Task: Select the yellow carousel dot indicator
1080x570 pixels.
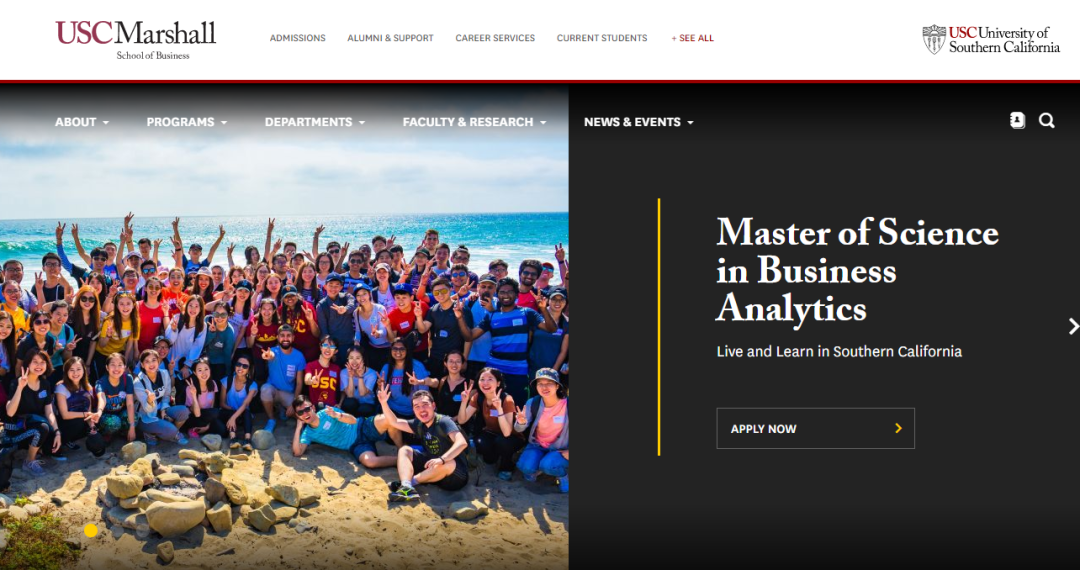Action: [x=91, y=530]
